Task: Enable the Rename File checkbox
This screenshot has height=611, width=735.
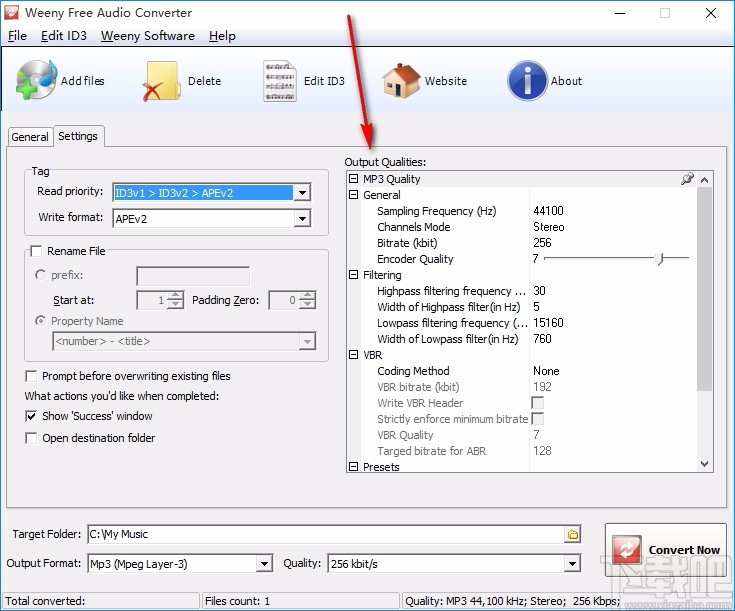Action: tap(36, 251)
